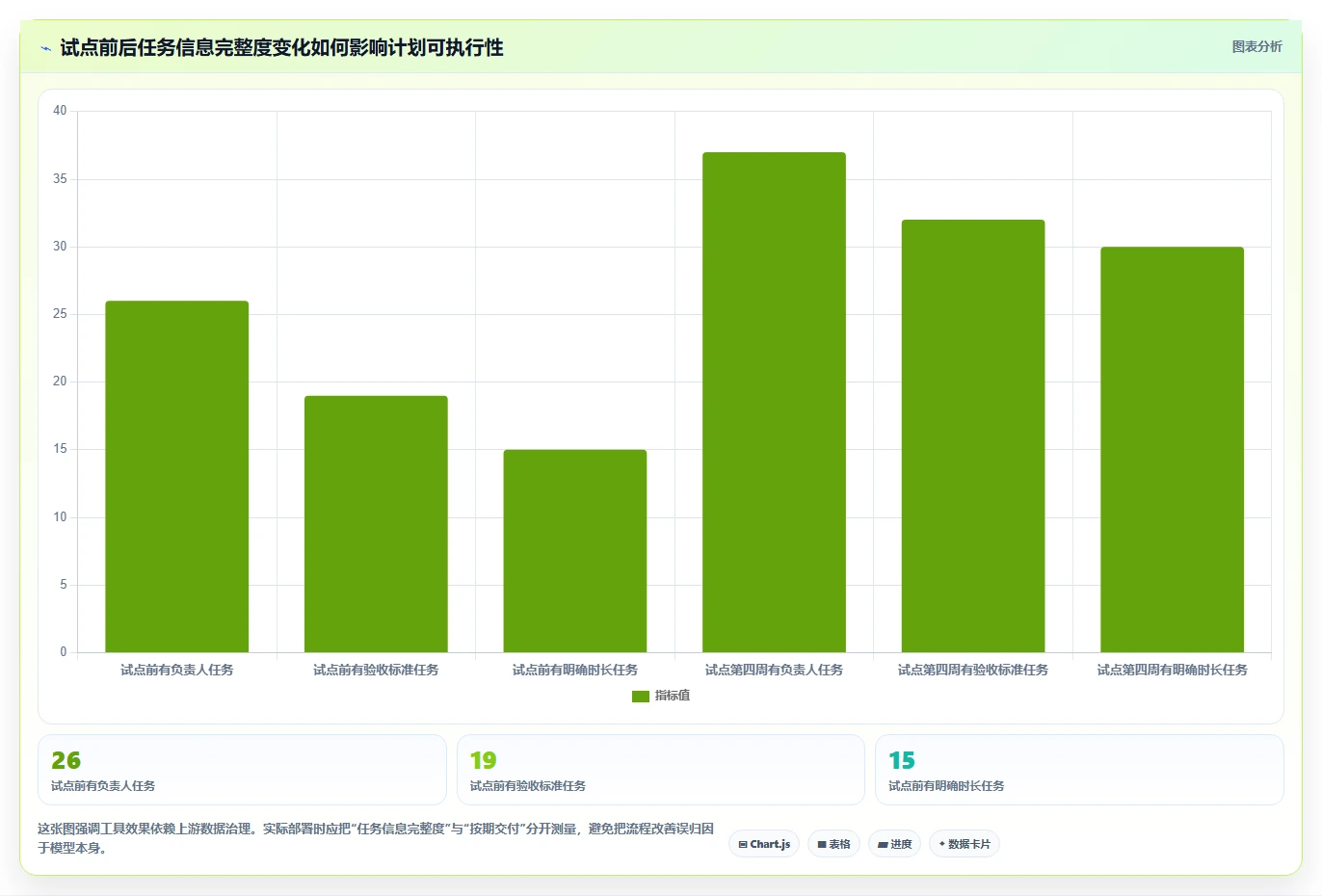Image resolution: width=1322 pixels, height=896 pixels.
Task: Click x-axis label 试点前有验收标准任务
Action: click(376, 670)
